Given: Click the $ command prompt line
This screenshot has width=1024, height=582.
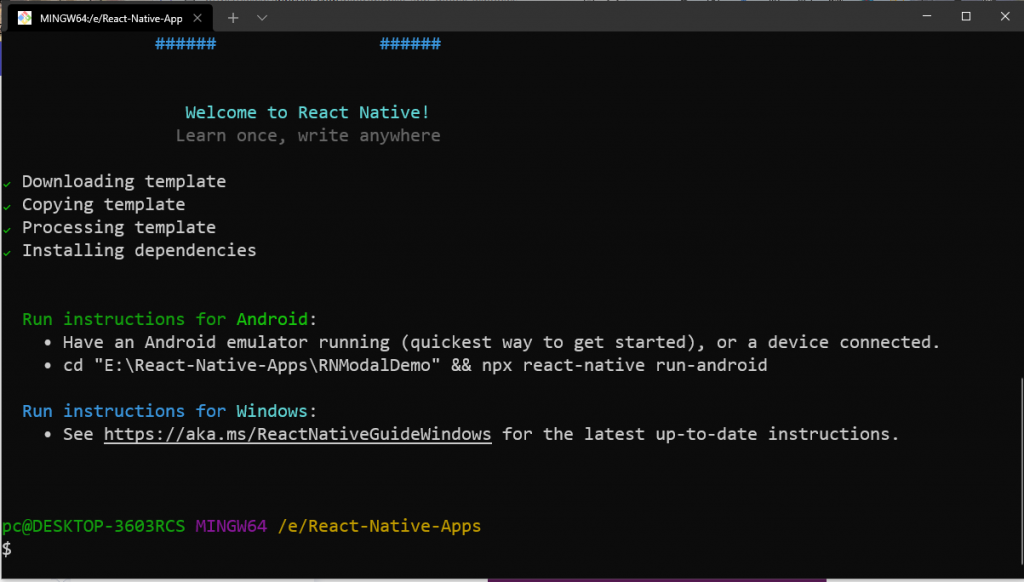Looking at the screenshot, I should click(x=7, y=549).
